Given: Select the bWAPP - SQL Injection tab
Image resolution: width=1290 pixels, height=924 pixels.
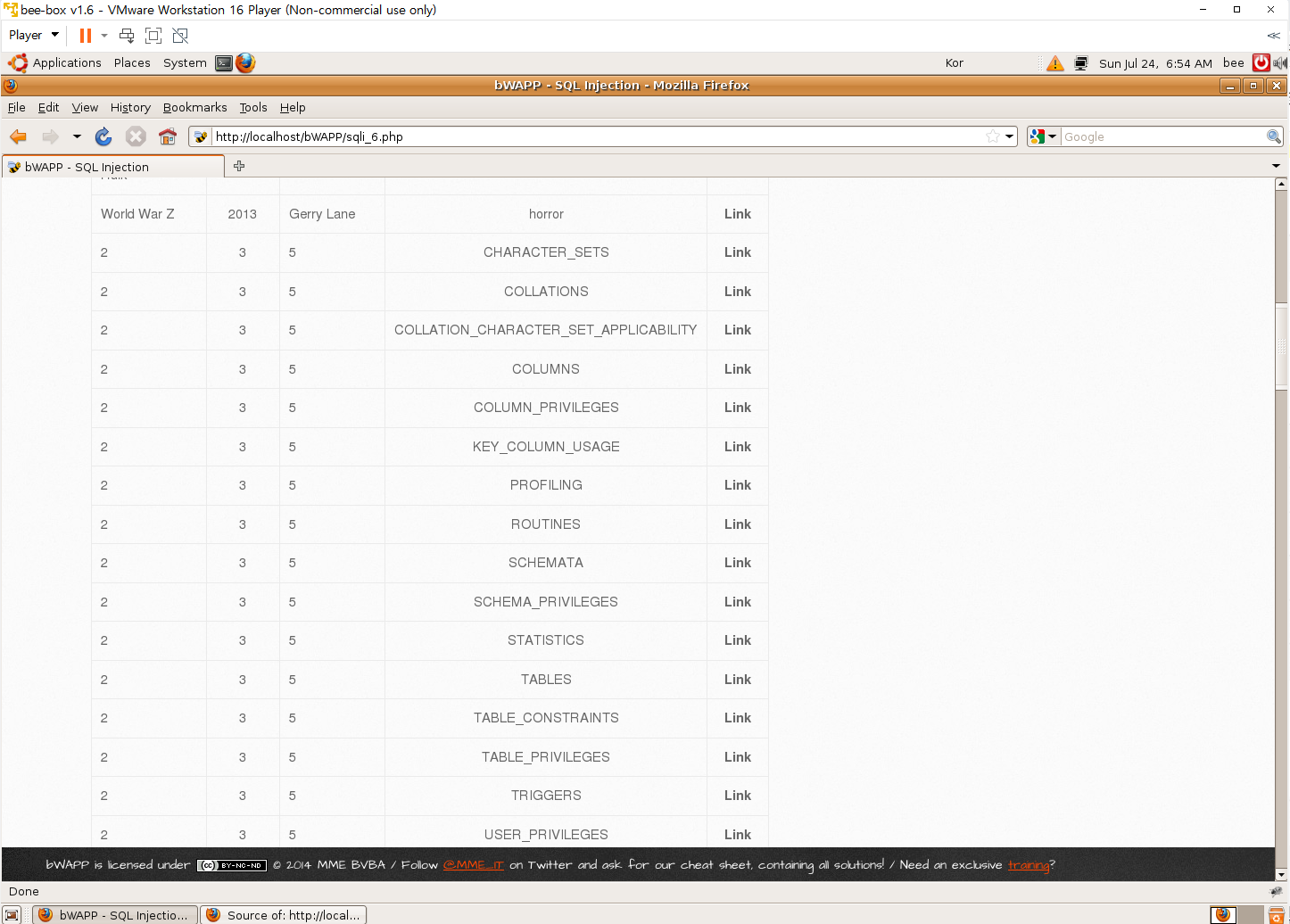Looking at the screenshot, I should click(x=113, y=167).
